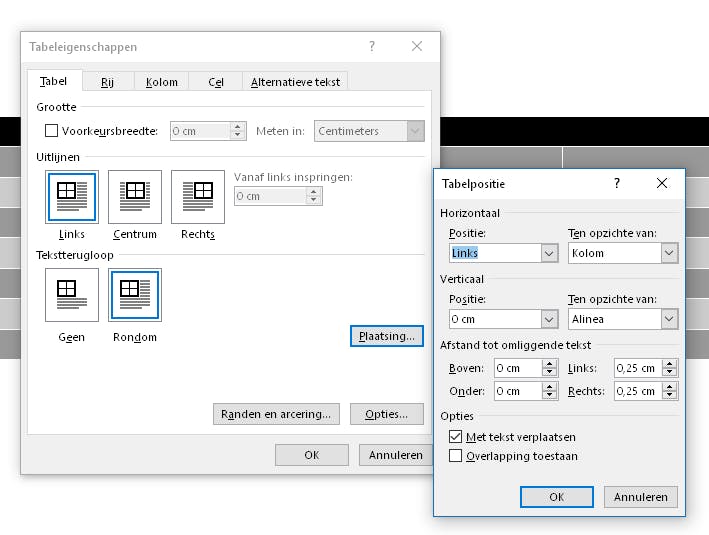Select the Links table alignment icon

71,197
